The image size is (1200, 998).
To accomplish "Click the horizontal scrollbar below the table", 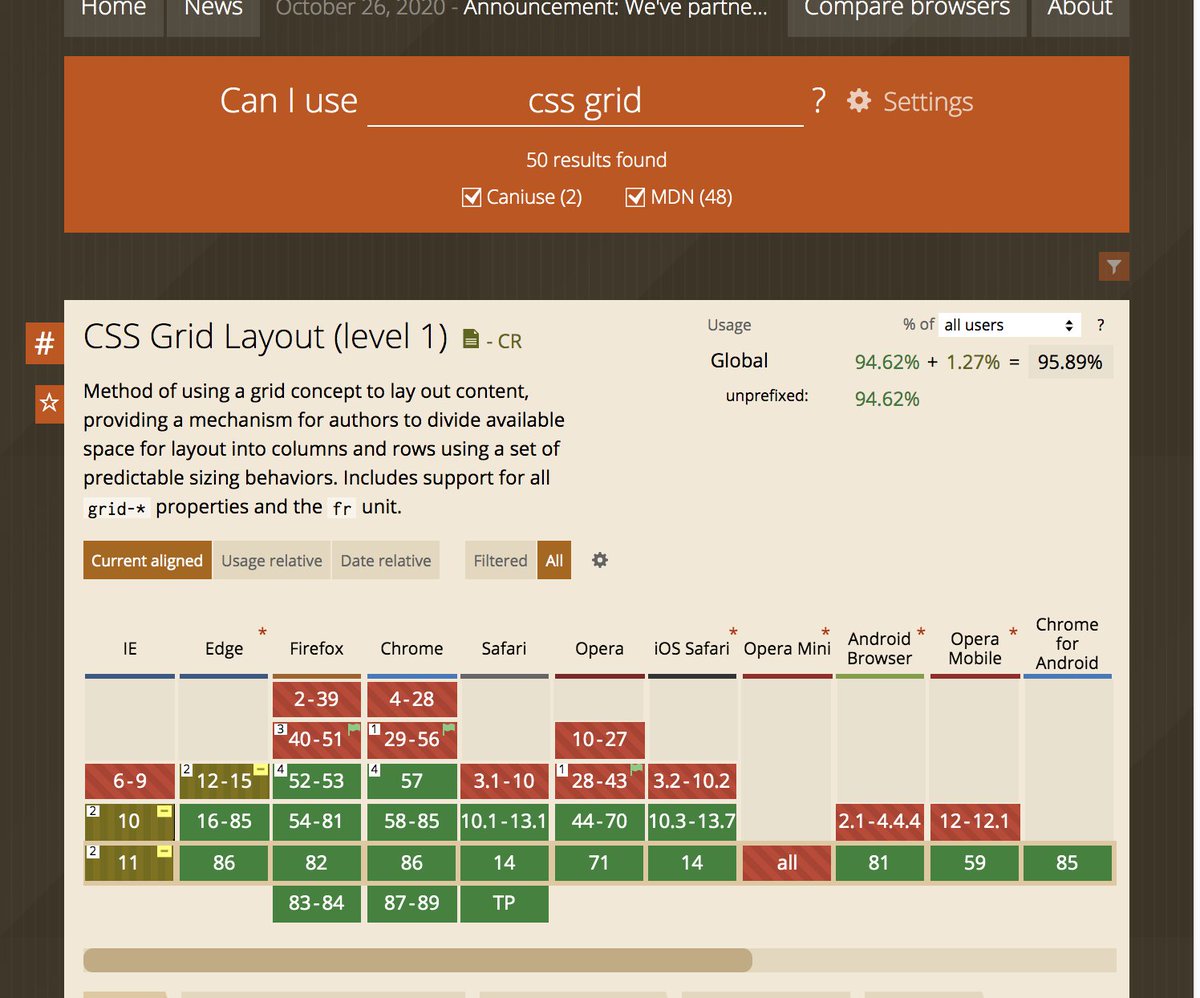I will point(417,960).
